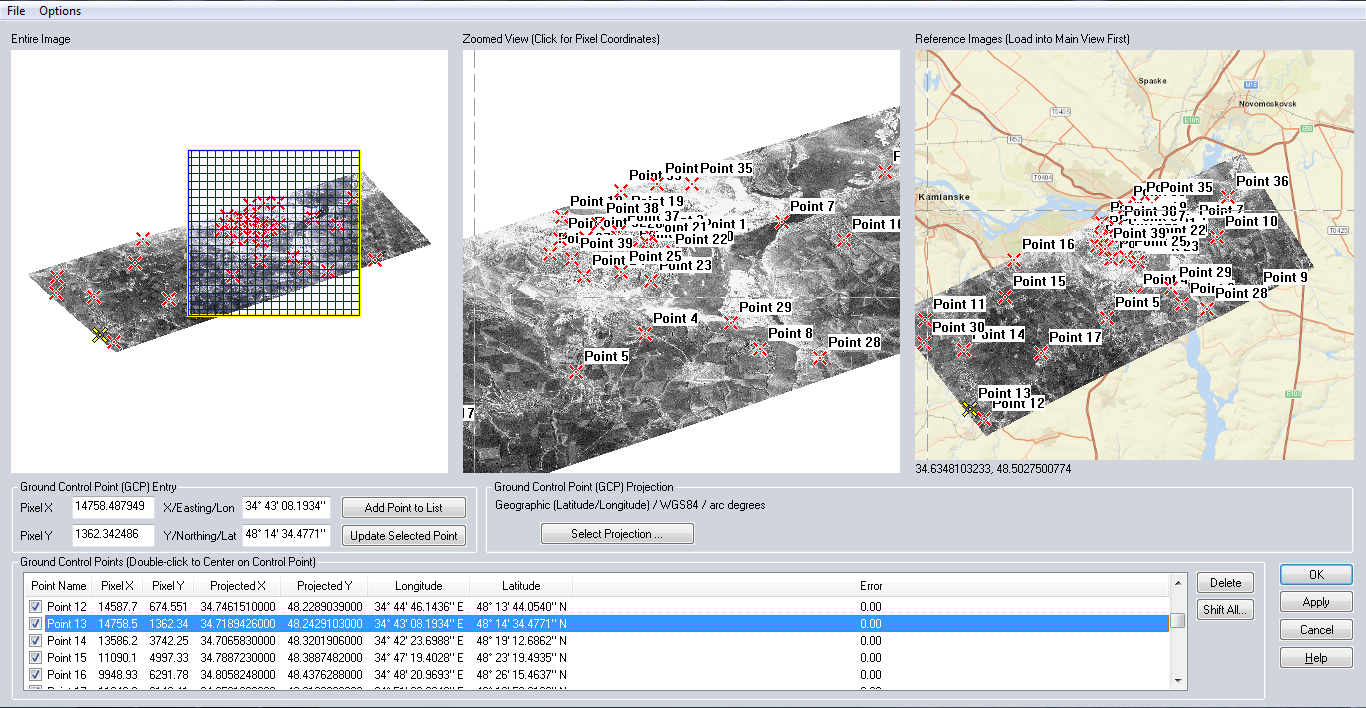This screenshot has width=1366, height=708.
Task: Click the Update Selected Point button
Action: [x=404, y=536]
